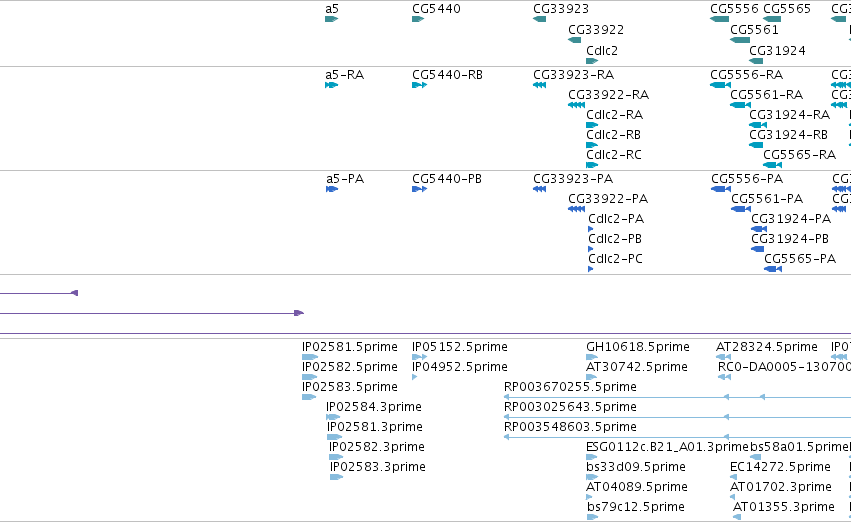This screenshot has height=522, width=851.
Task: Select the CG5561-PA protein glyph
Action: [x=741, y=209]
